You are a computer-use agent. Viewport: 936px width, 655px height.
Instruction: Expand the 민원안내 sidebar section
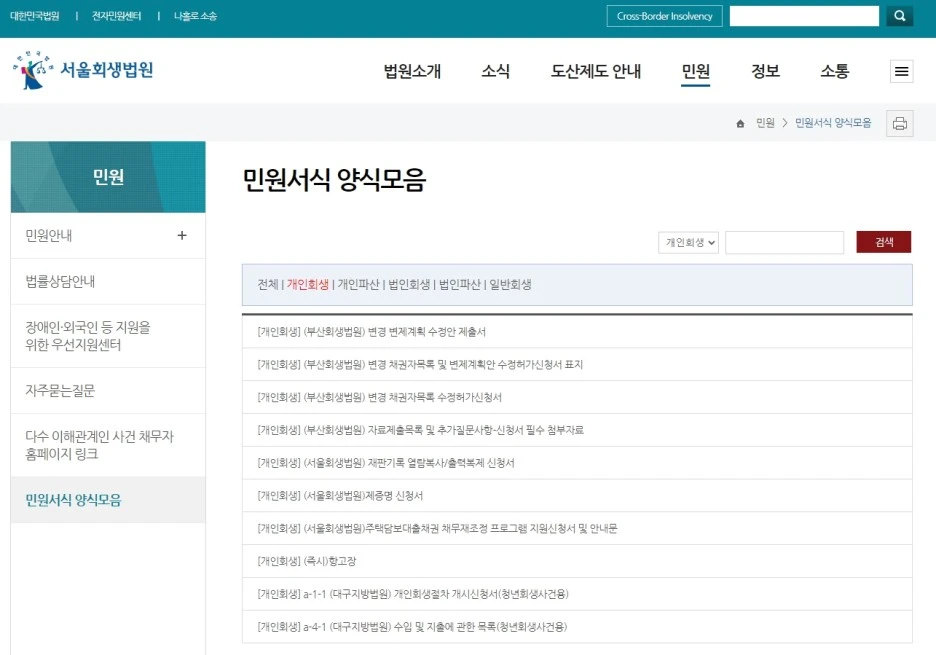tap(181, 235)
